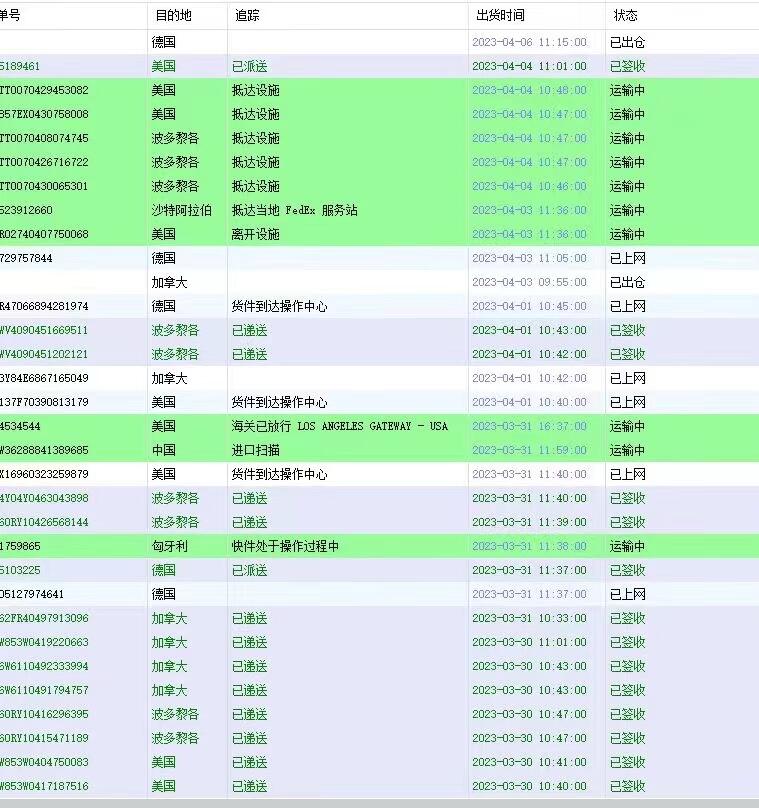Viewport: 759px width, 808px height.
Task: Select the row with 沙特阿拉伯 destination
Action: click(181, 210)
